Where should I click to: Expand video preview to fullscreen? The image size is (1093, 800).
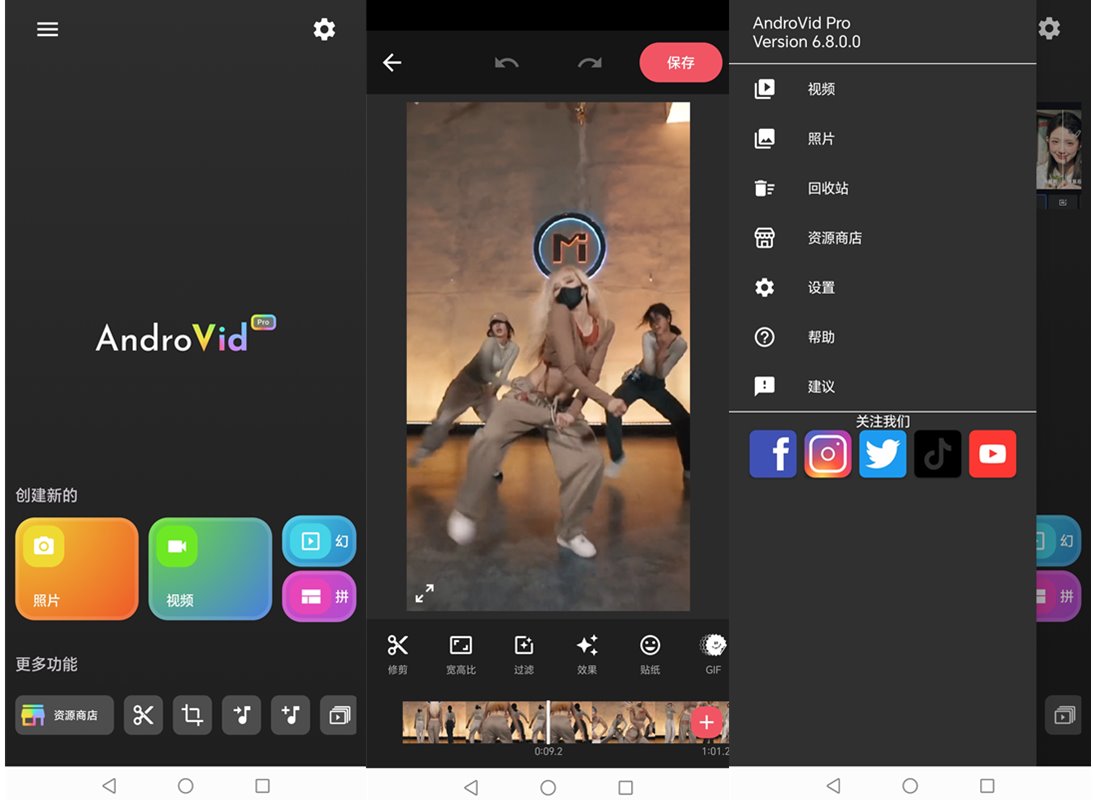425,594
